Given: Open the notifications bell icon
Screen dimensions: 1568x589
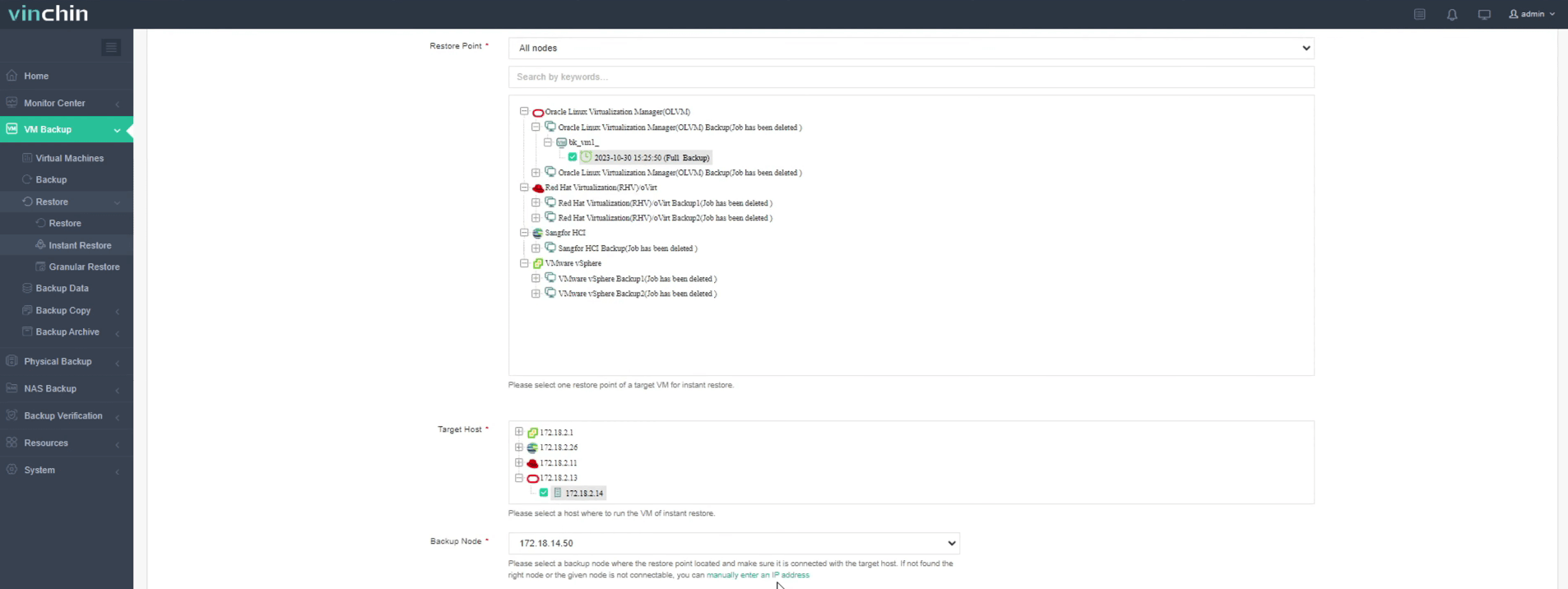Looking at the screenshot, I should coord(1452,14).
